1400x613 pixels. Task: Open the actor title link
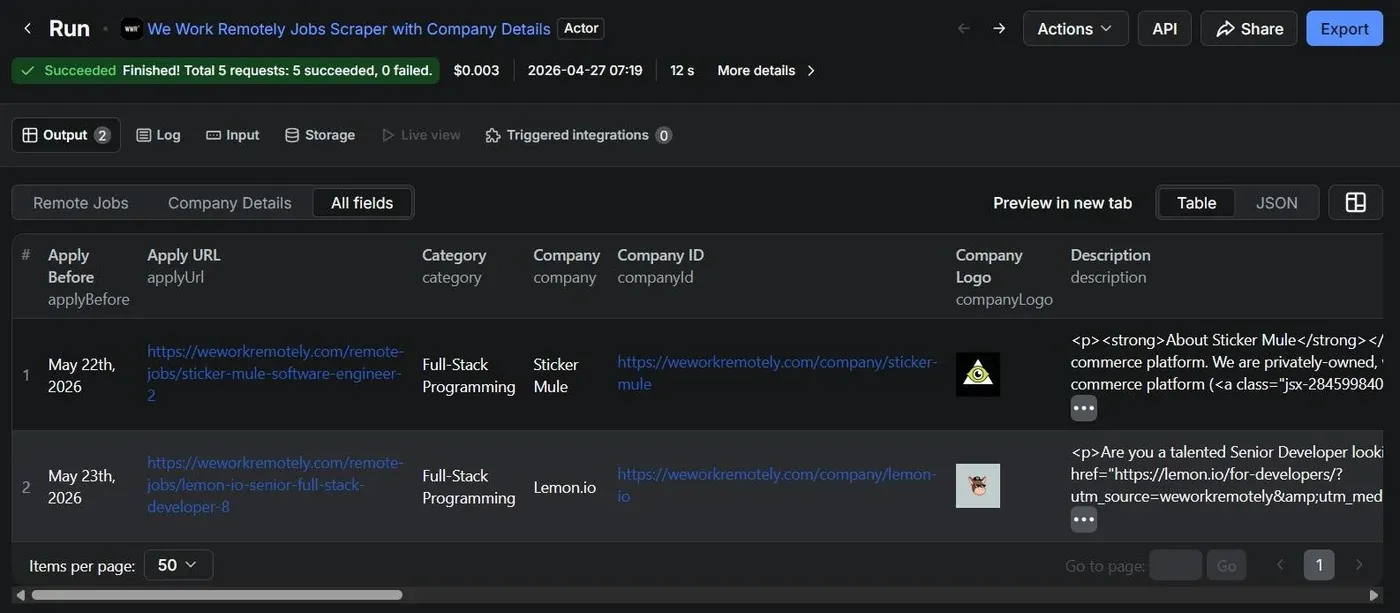(x=349, y=29)
